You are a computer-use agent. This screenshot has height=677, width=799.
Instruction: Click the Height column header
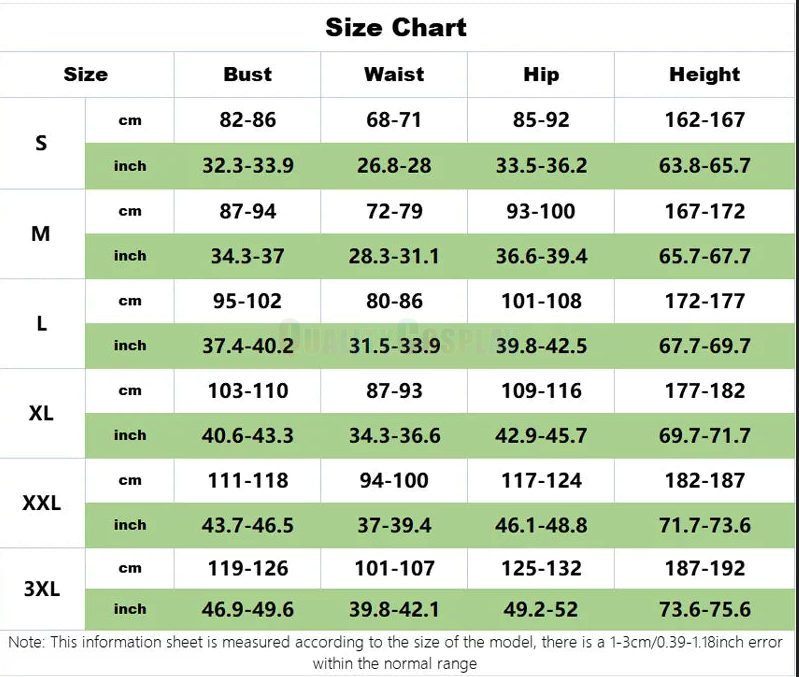coord(705,74)
